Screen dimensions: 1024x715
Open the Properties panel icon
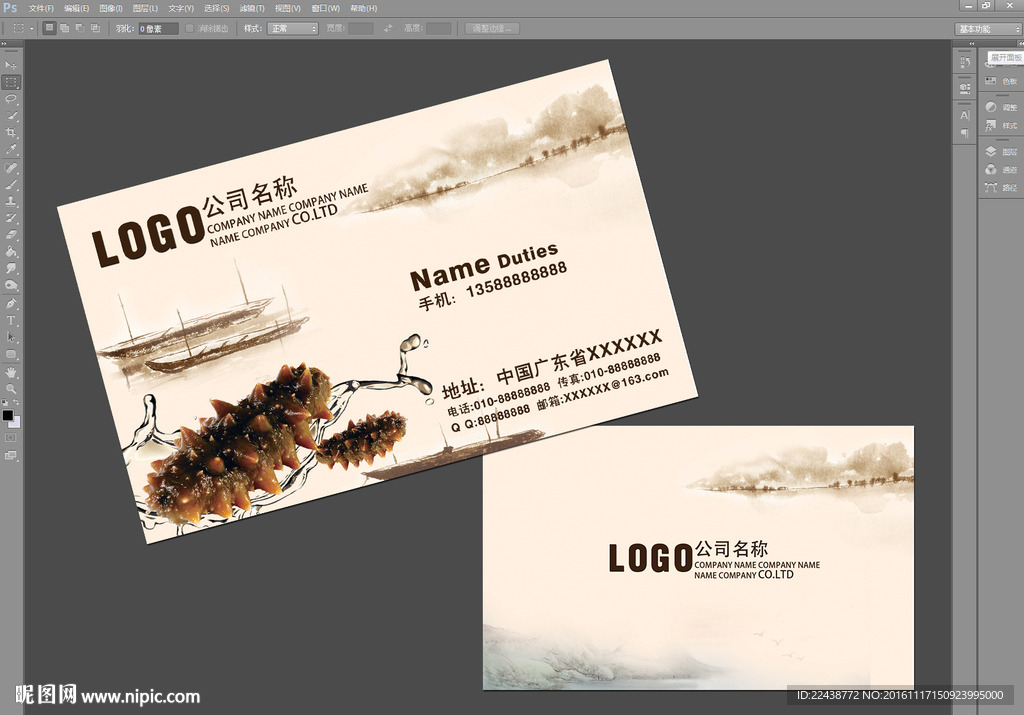965,87
